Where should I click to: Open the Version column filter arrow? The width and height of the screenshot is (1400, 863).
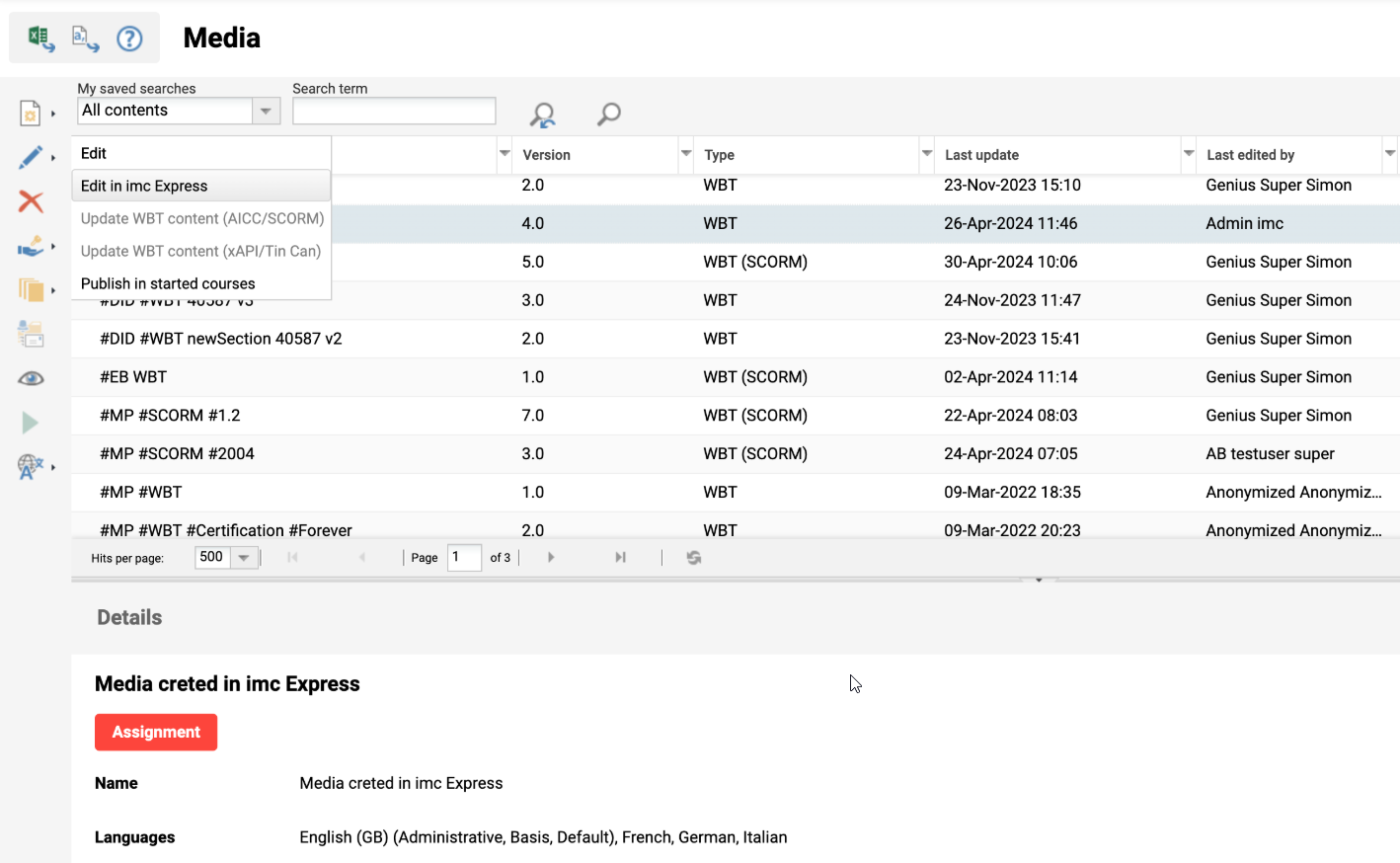pos(685,155)
